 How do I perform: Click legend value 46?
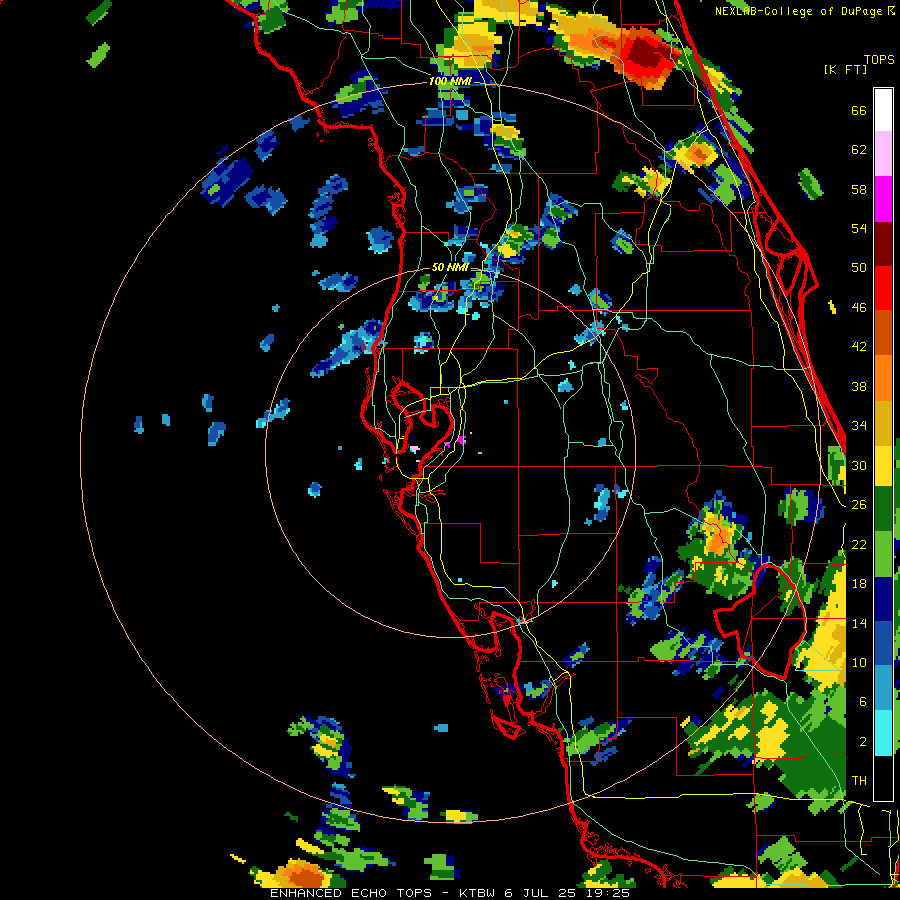pos(859,307)
